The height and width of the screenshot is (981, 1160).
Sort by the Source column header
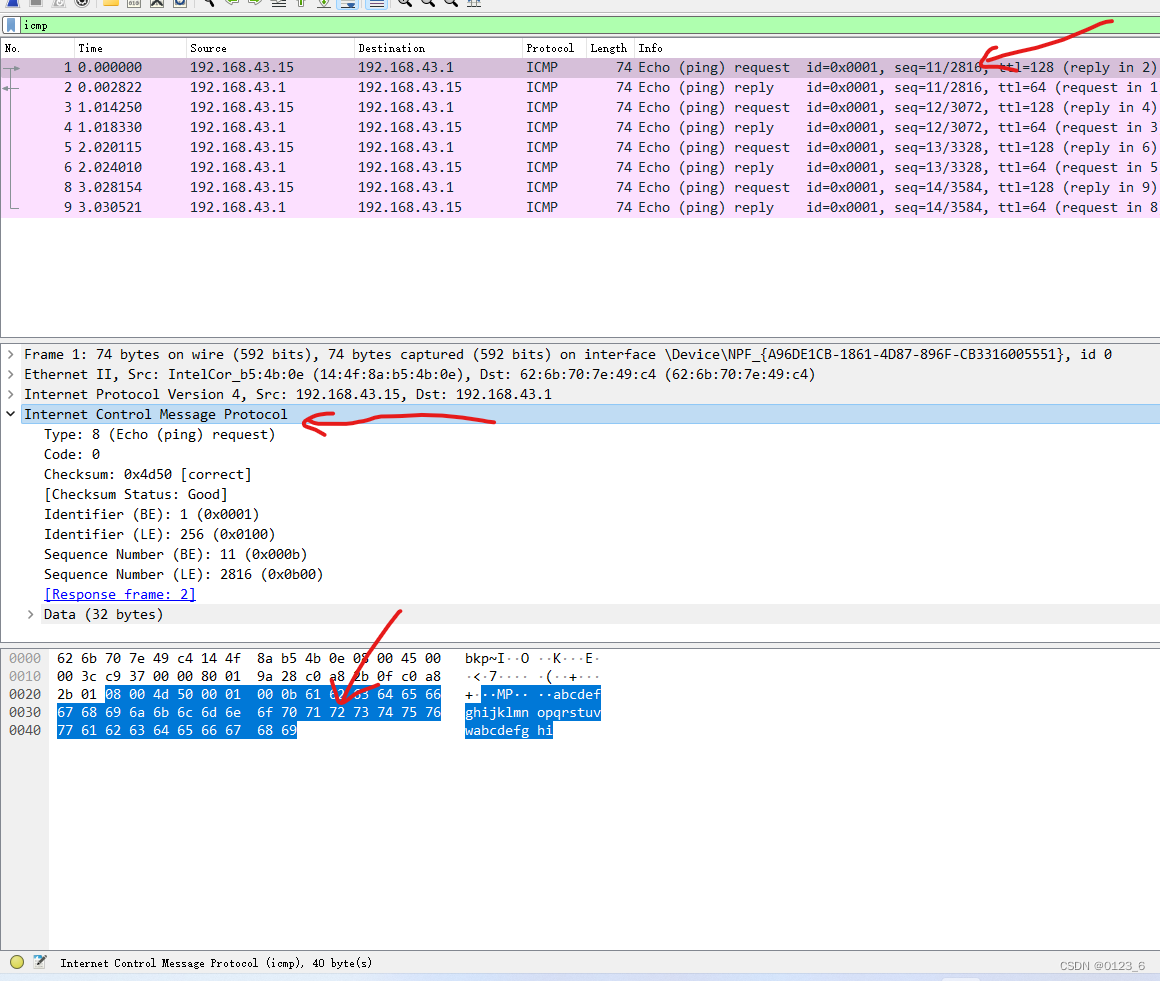coord(270,48)
